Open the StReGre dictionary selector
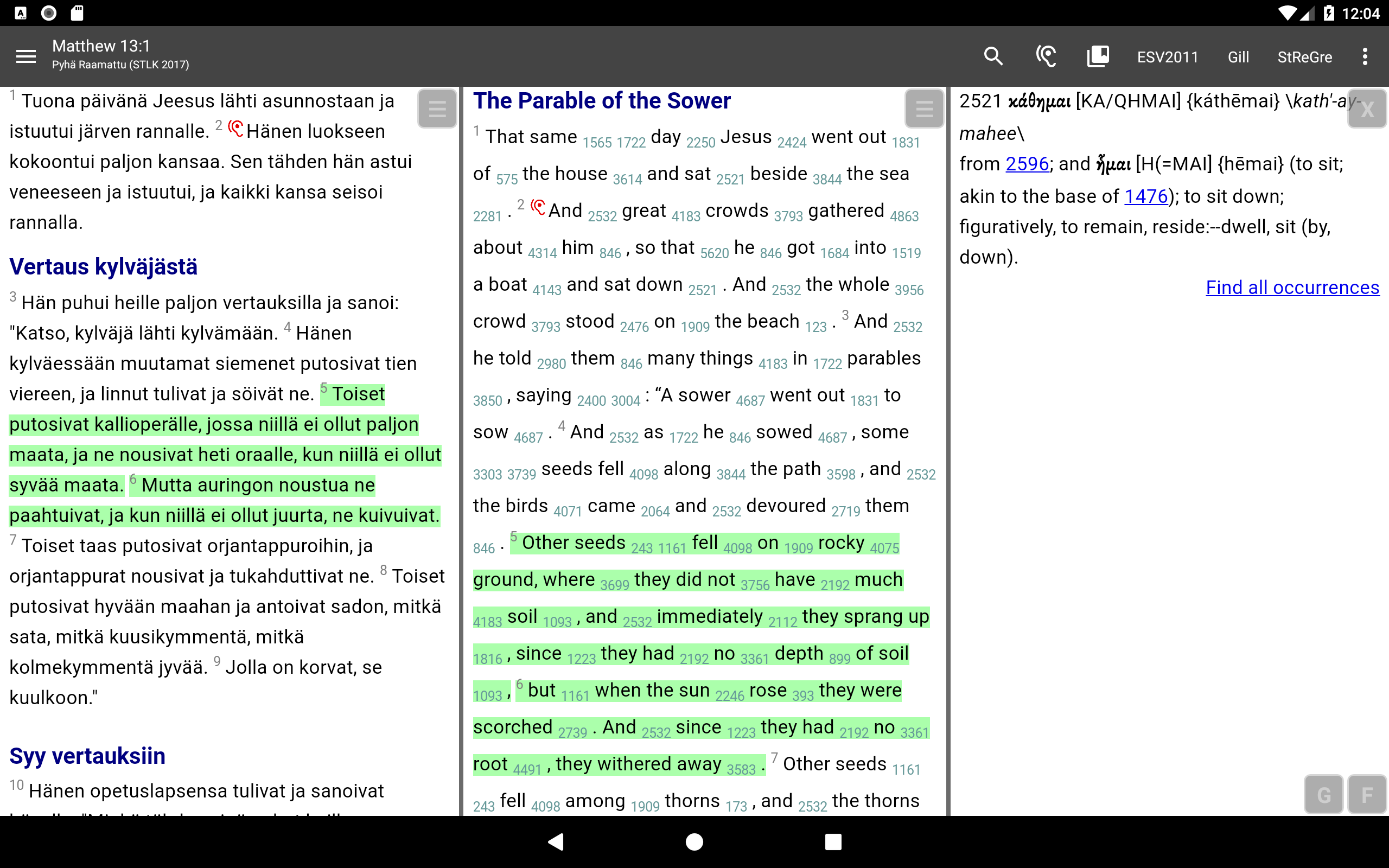Viewport: 1389px width, 868px height. click(x=1304, y=57)
